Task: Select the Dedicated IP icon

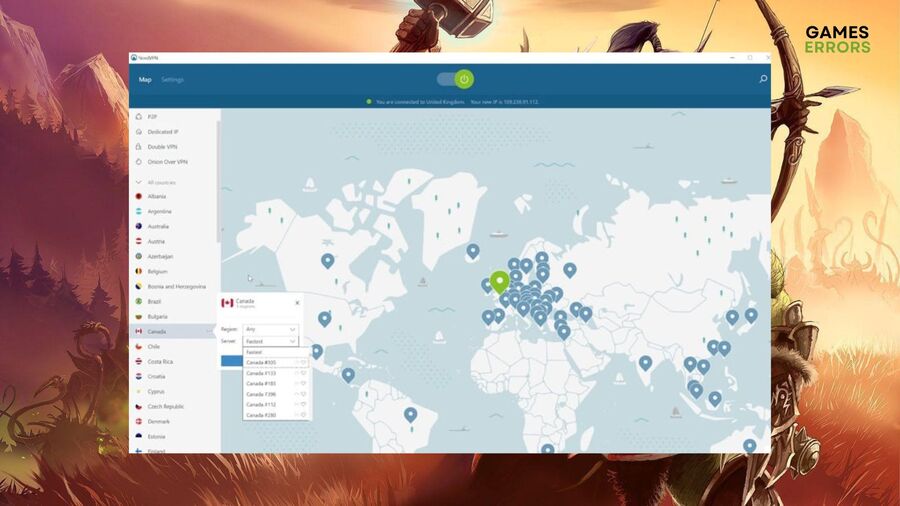Action: tap(138, 131)
